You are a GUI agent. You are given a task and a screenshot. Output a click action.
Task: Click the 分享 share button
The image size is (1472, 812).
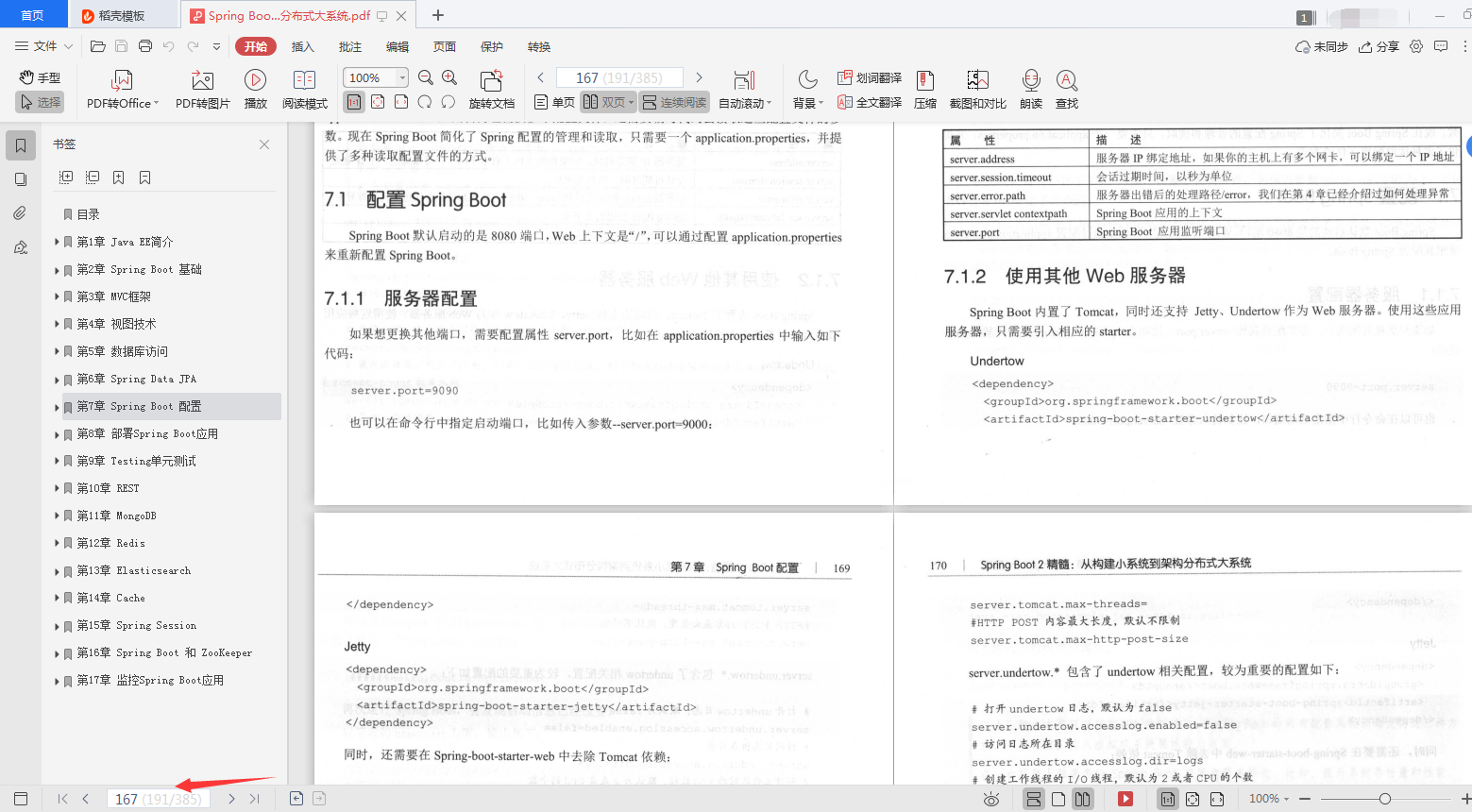point(1379,46)
